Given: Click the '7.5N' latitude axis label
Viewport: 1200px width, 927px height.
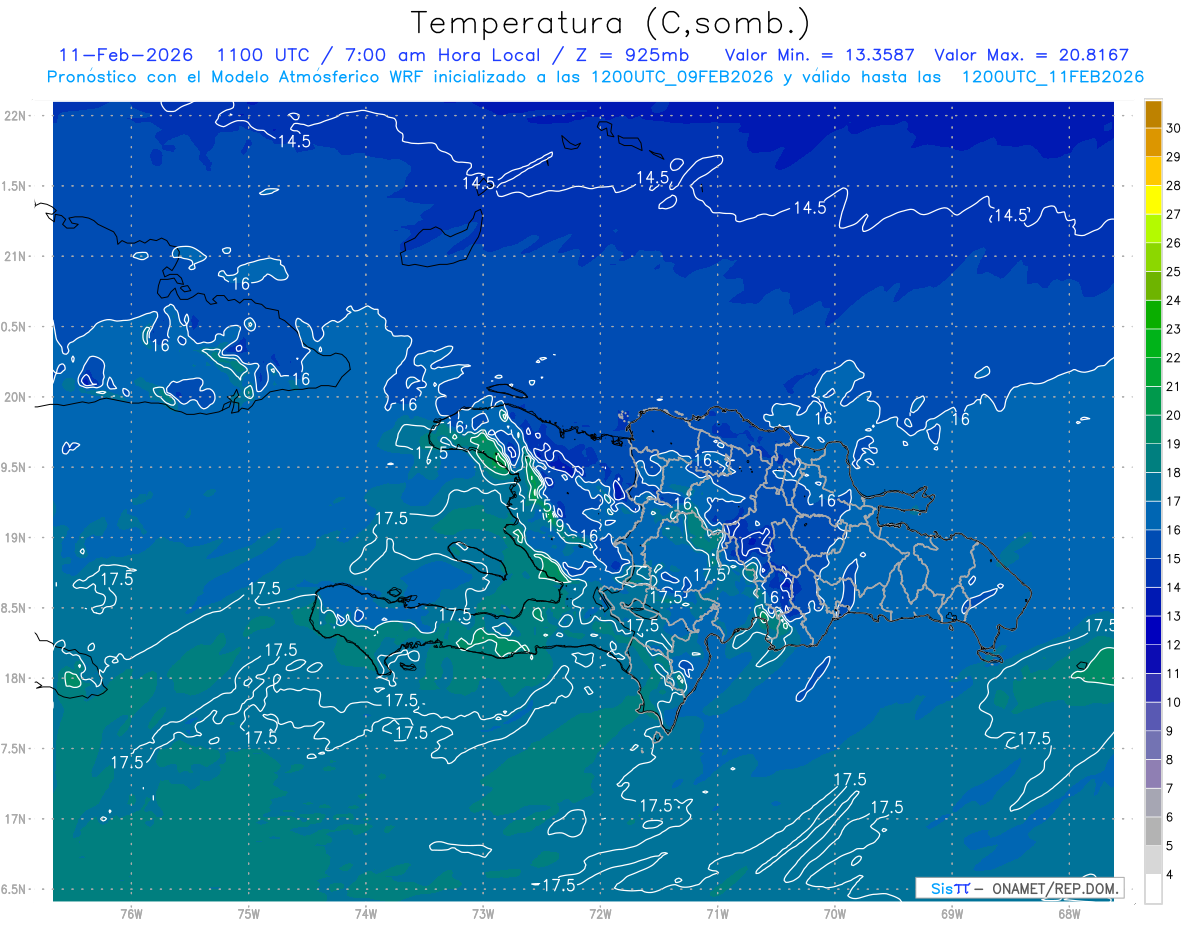Looking at the screenshot, I should [x=14, y=748].
